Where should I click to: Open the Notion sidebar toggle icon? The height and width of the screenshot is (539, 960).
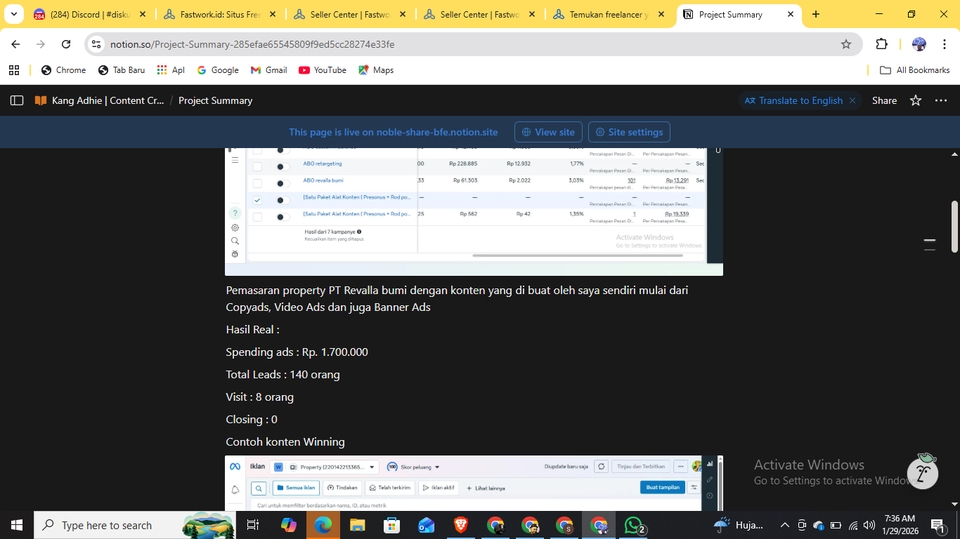click(17, 100)
